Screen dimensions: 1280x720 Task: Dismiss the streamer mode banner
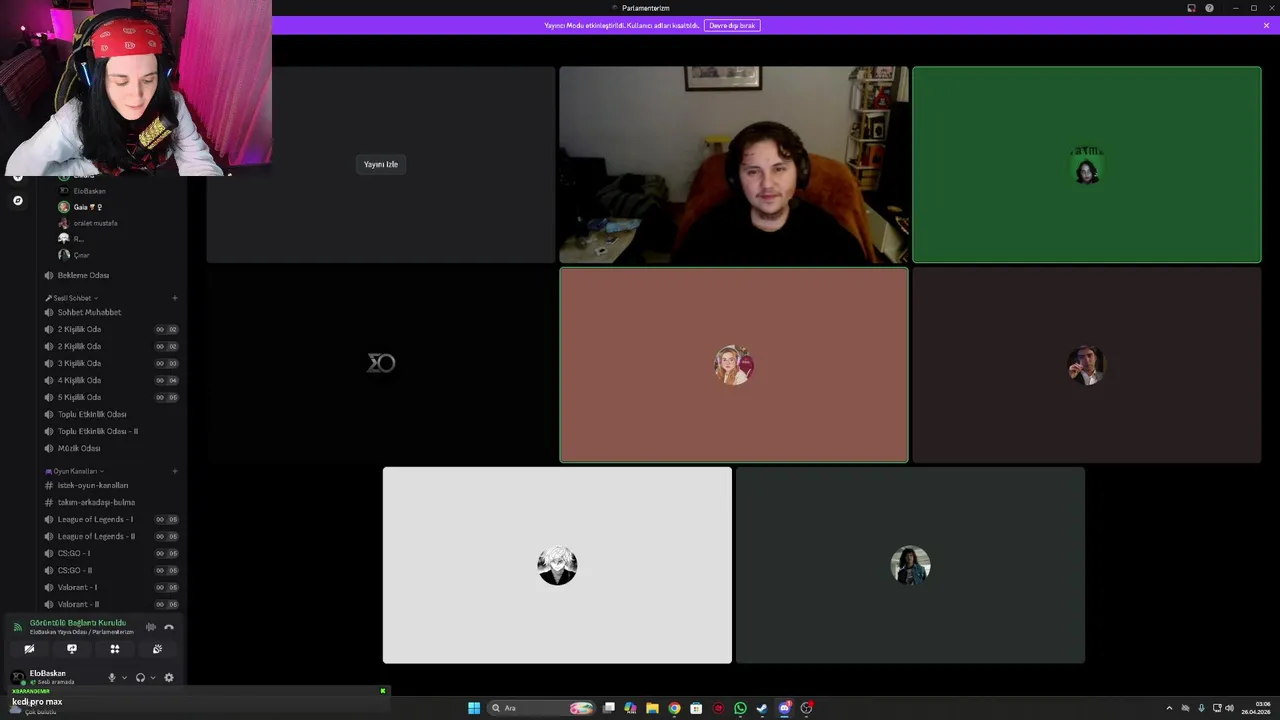[x=1266, y=25]
